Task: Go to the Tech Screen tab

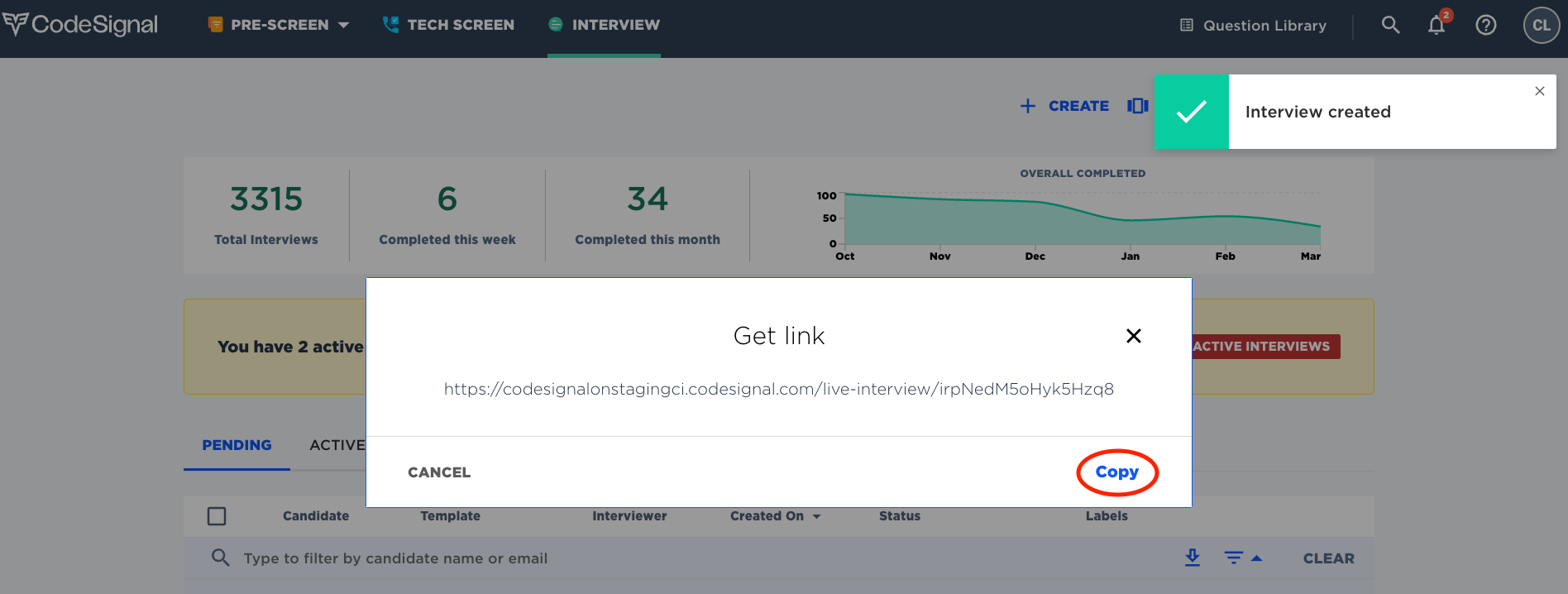Action: tap(448, 25)
